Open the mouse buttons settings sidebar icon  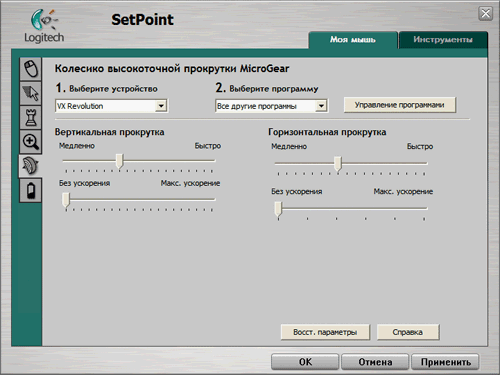(x=31, y=69)
